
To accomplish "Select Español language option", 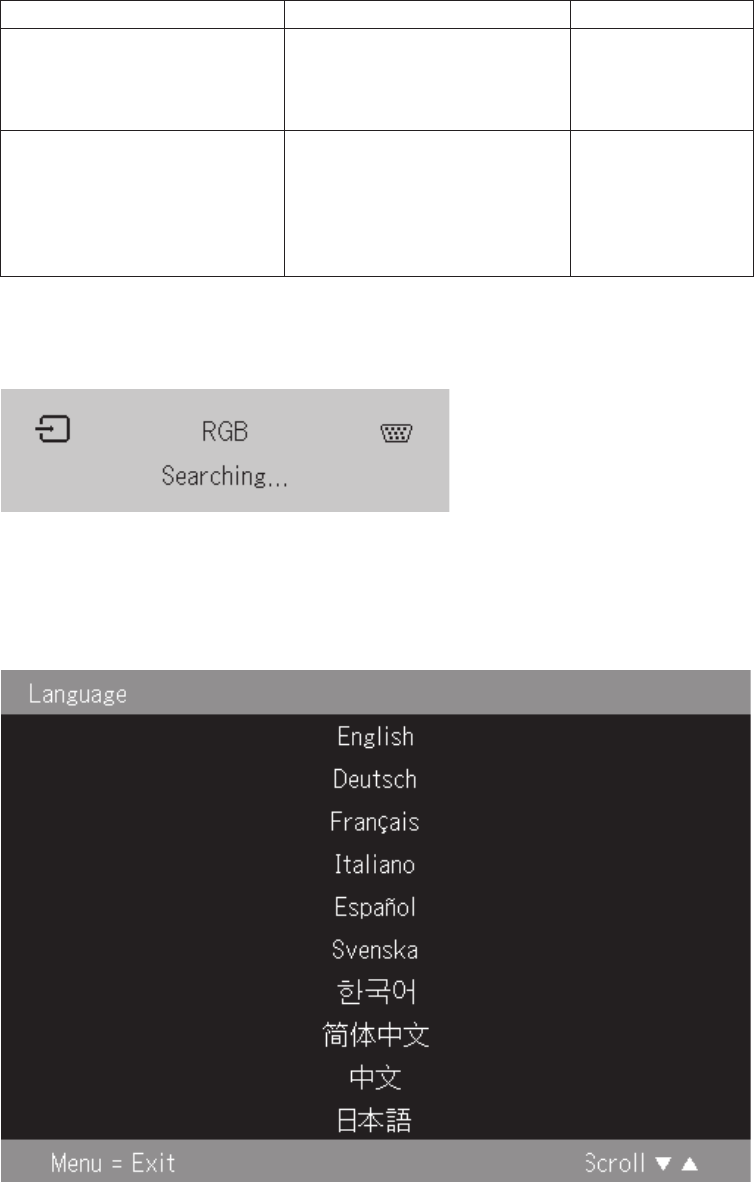I will point(375,908).
